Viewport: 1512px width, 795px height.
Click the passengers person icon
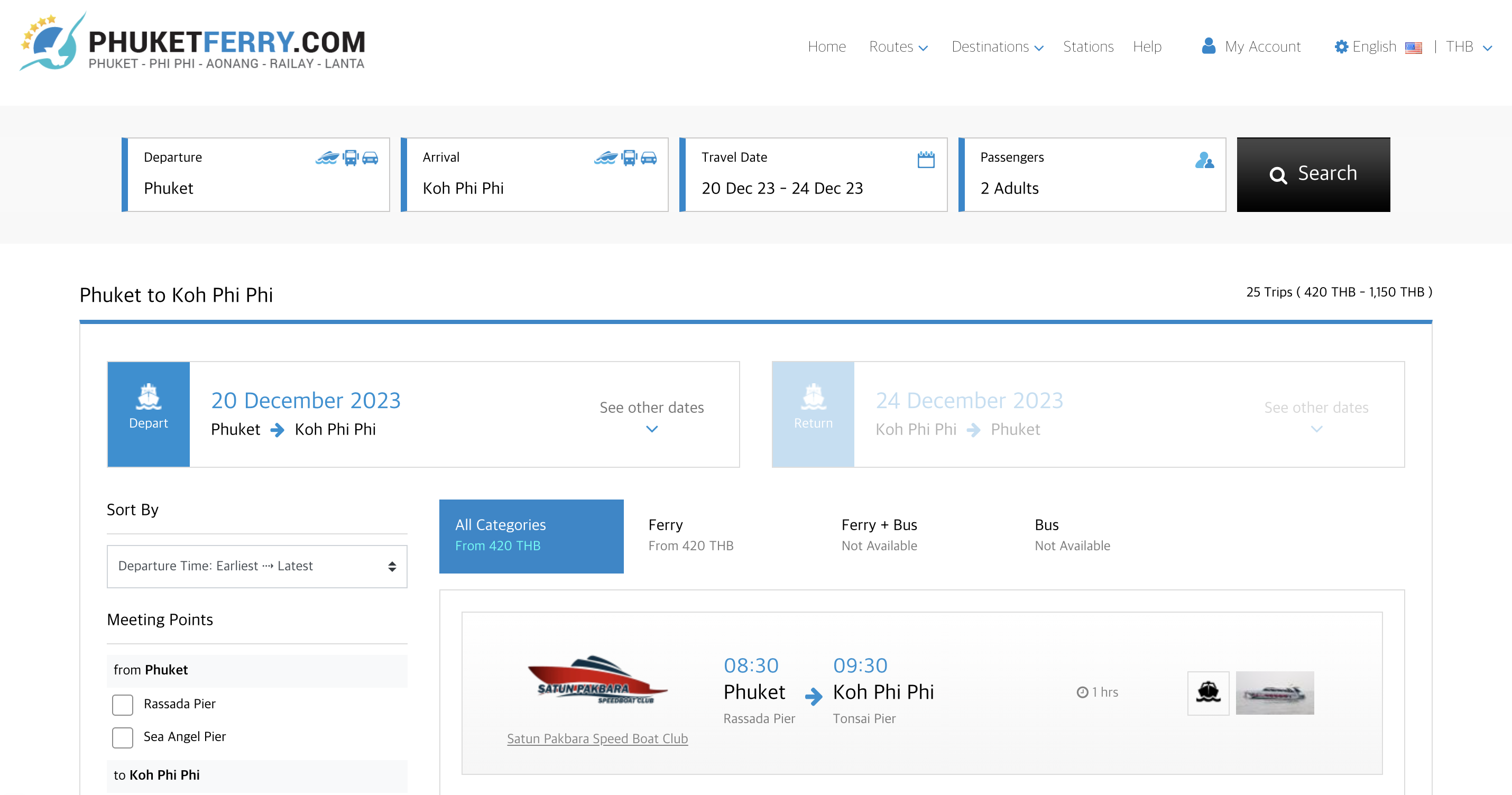pos(1204,160)
